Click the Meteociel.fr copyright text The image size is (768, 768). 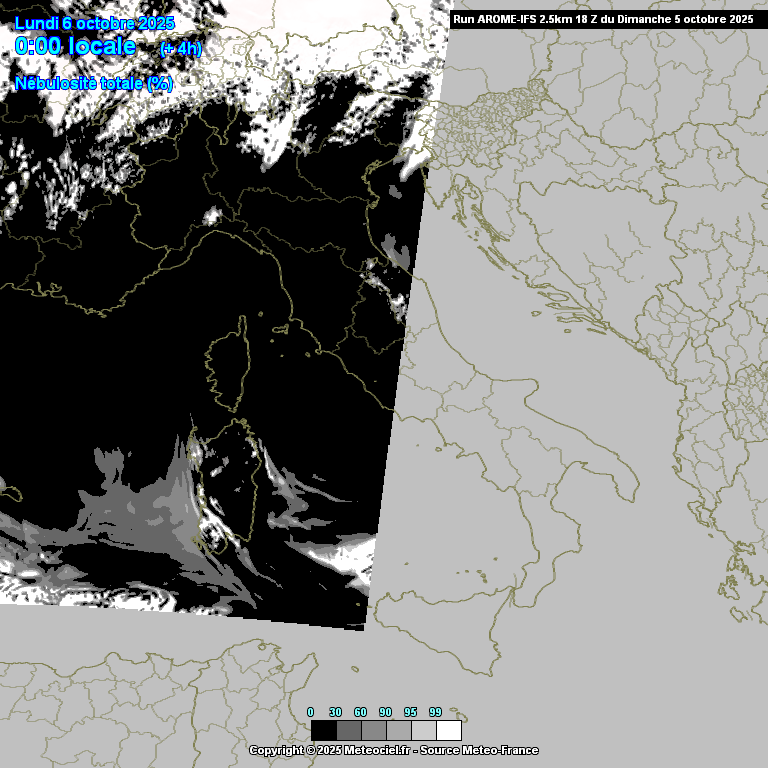[330, 750]
